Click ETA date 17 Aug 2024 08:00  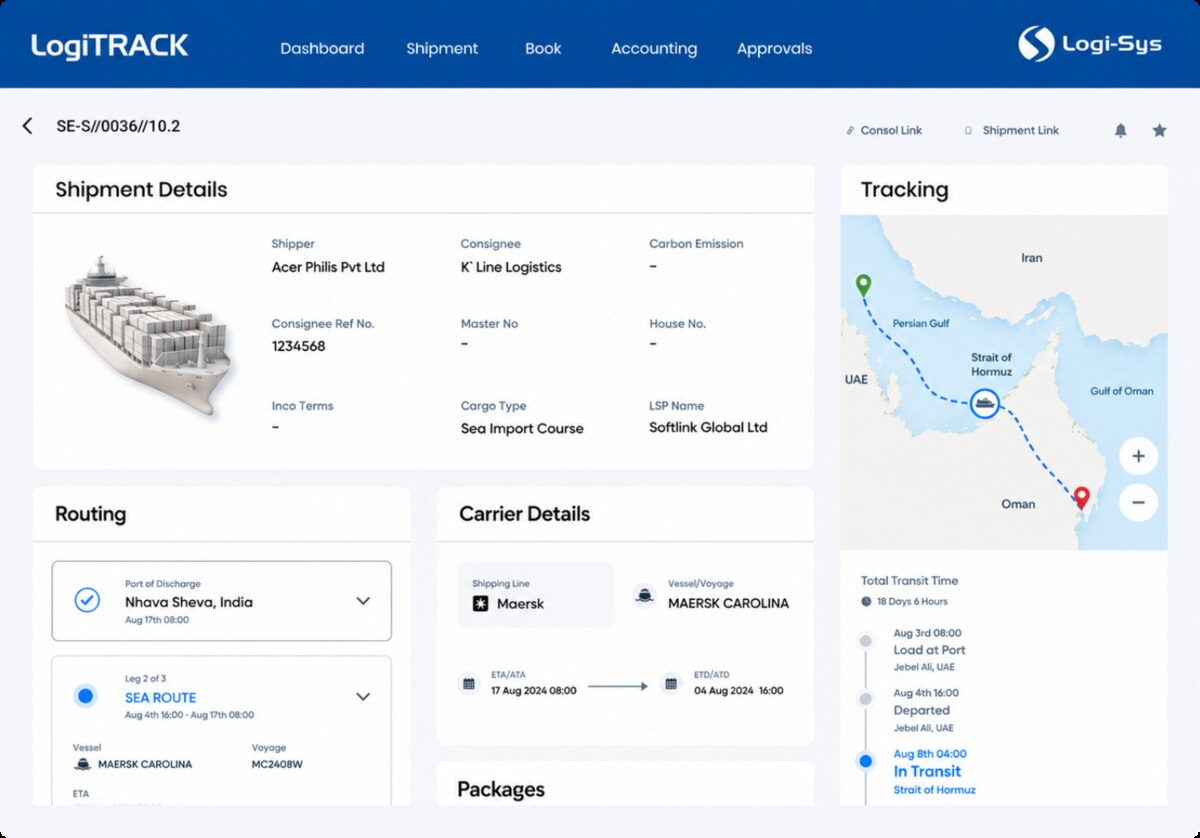point(533,690)
